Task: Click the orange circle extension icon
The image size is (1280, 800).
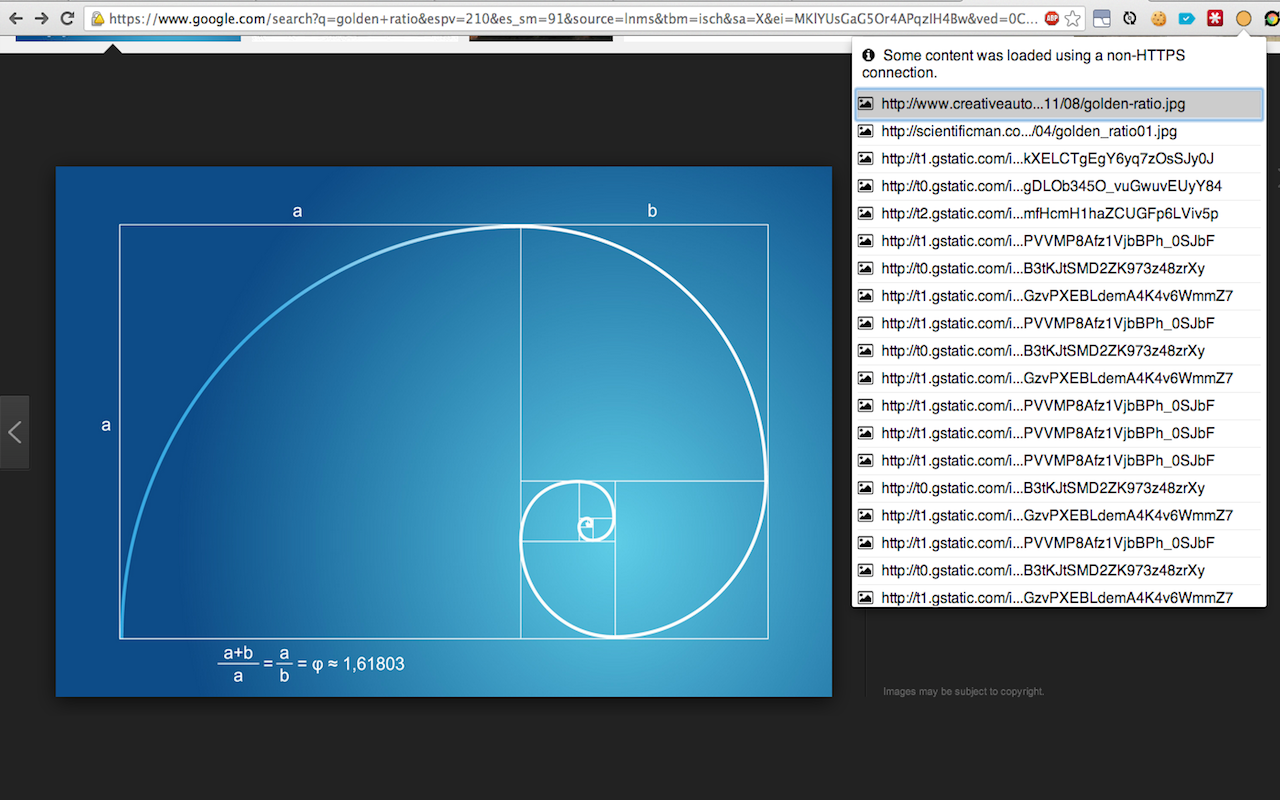Action: click(x=1243, y=18)
